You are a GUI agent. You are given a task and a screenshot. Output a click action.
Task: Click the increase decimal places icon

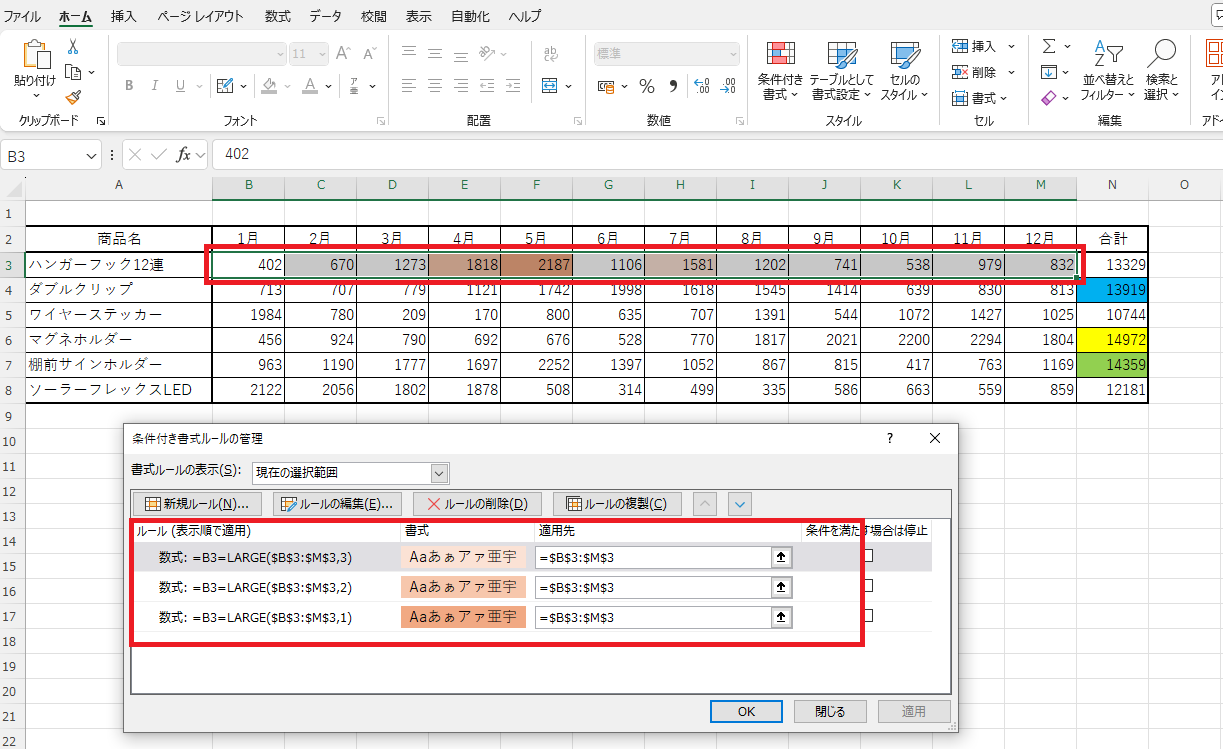(701, 86)
